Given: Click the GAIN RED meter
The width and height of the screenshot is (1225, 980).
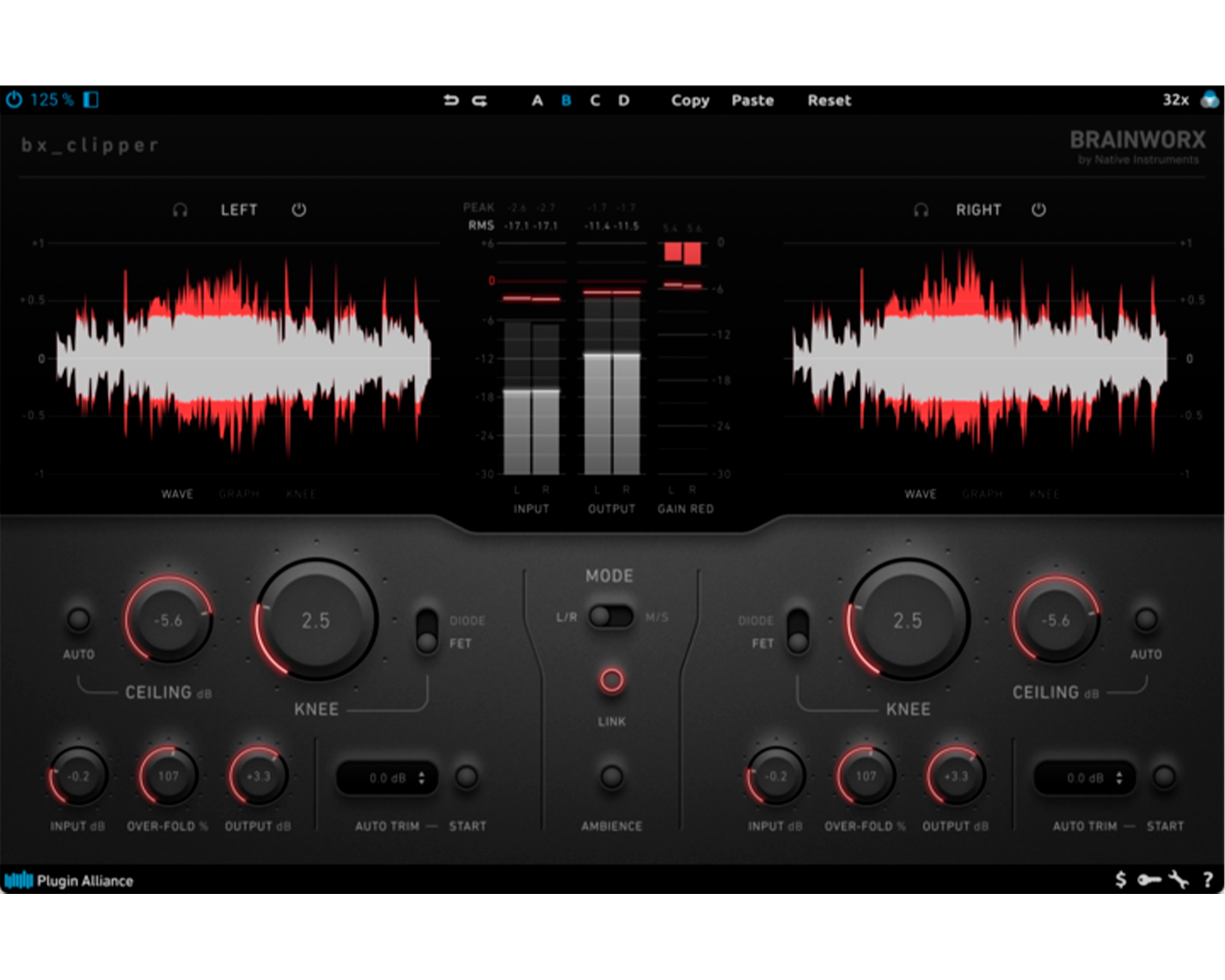Looking at the screenshot, I should (x=682, y=358).
